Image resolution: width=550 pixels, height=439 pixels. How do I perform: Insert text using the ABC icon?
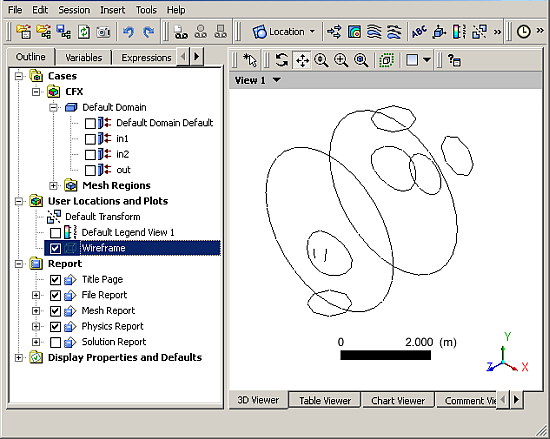(419, 32)
